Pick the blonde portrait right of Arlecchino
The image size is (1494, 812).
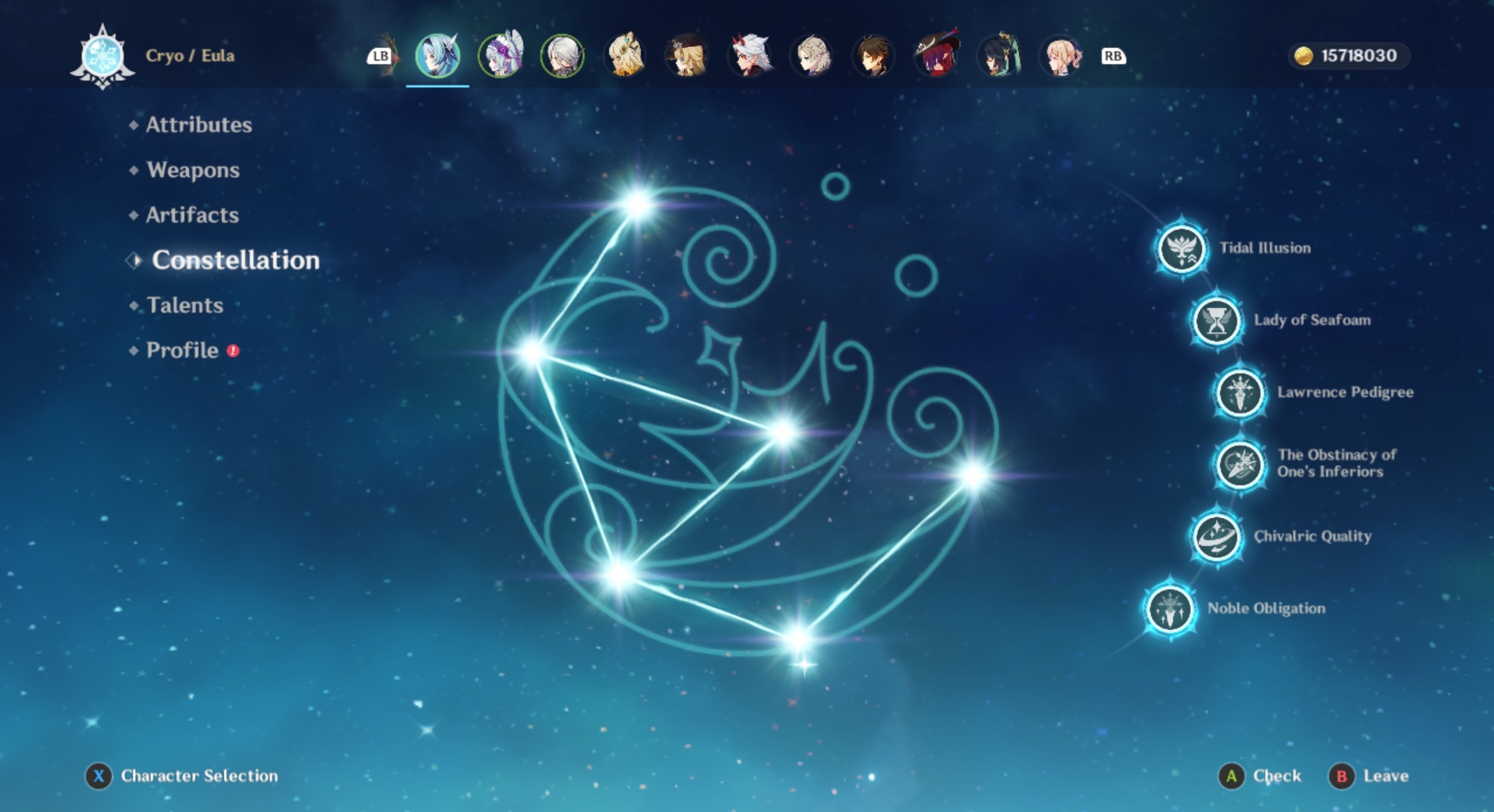tap(625, 55)
